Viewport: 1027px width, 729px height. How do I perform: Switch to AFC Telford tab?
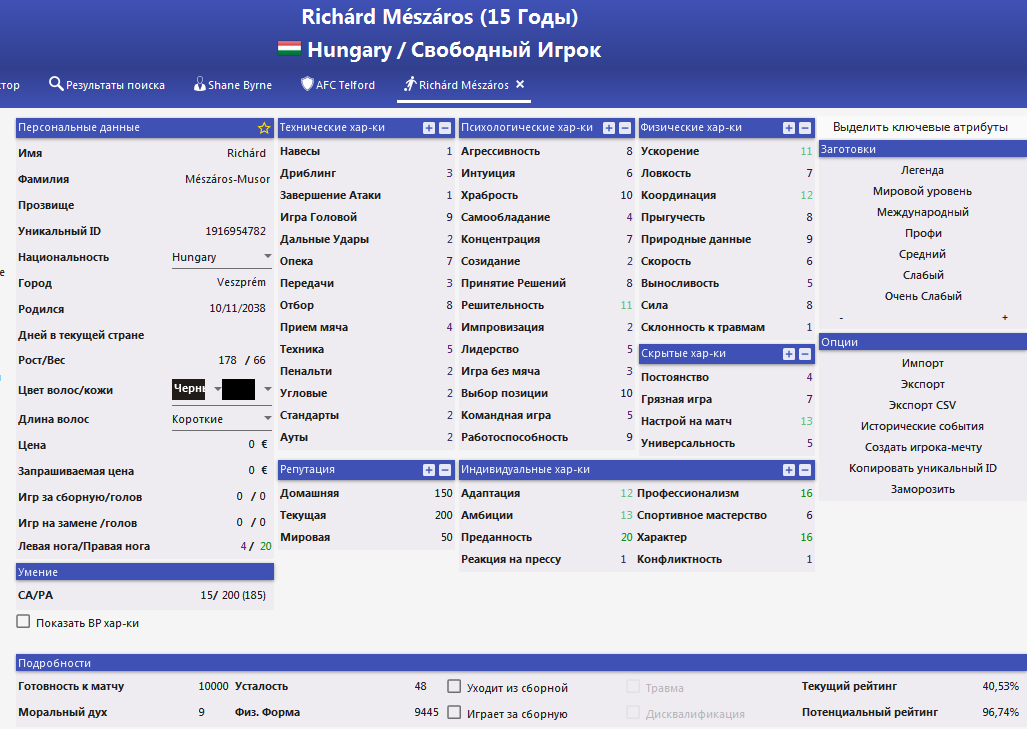(338, 85)
